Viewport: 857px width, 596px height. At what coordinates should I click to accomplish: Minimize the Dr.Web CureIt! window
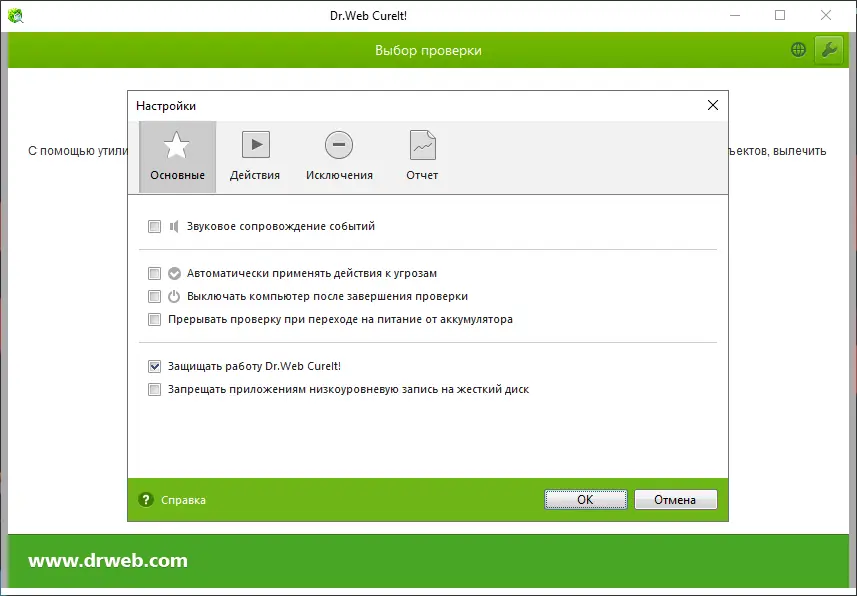point(735,15)
